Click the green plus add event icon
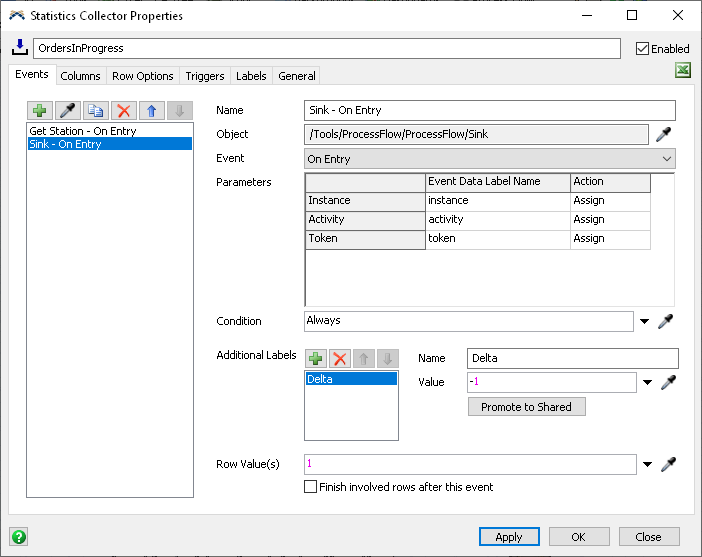Screen dimensions: 702x557 pyautogui.click(x=40, y=111)
